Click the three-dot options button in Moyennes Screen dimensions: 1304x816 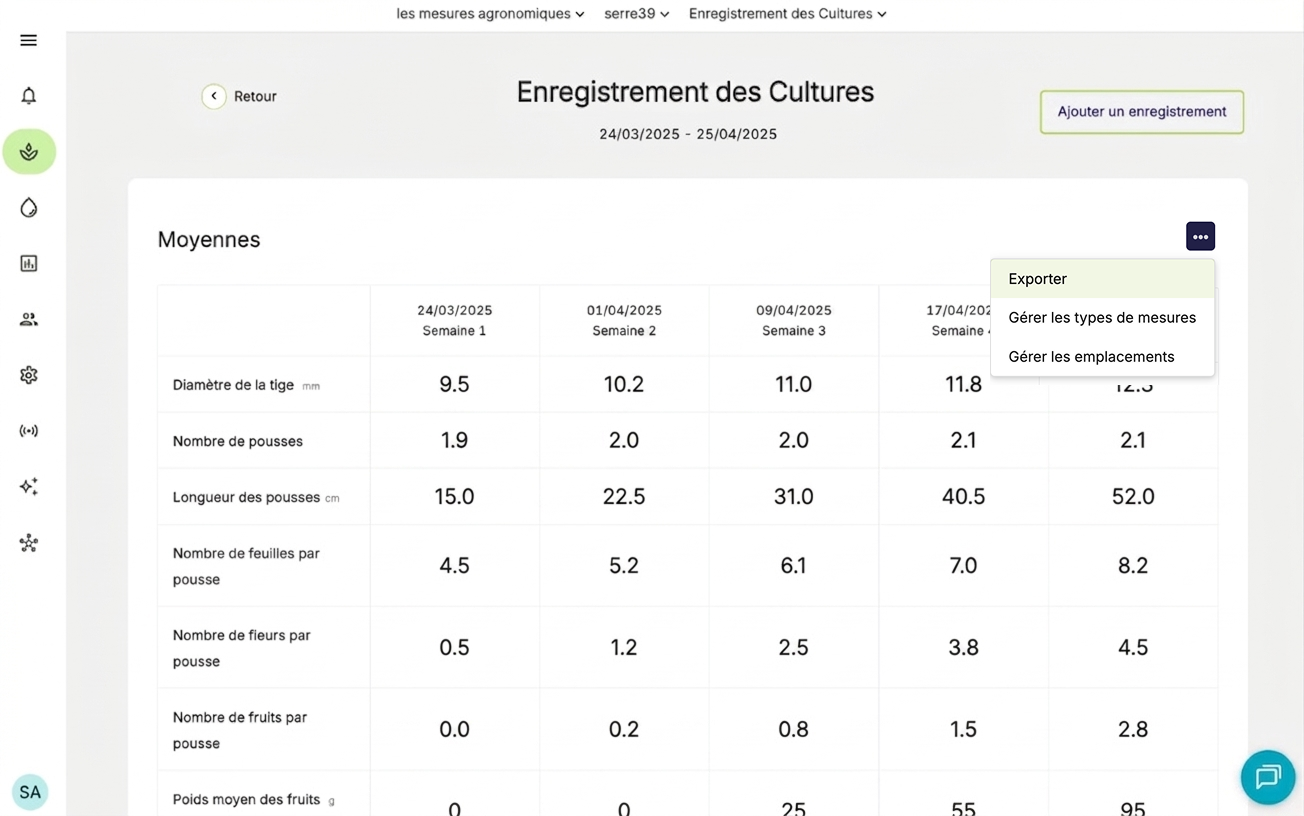point(1200,237)
